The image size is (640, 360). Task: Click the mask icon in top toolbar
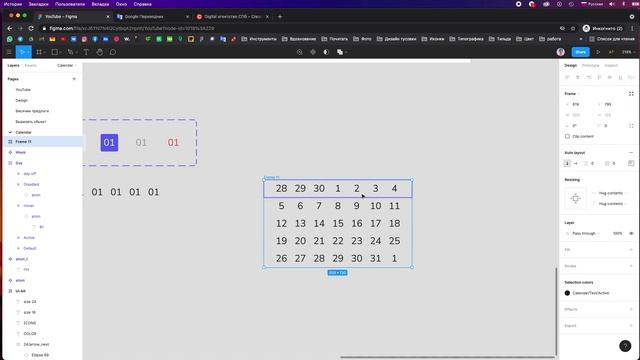[x=326, y=52]
